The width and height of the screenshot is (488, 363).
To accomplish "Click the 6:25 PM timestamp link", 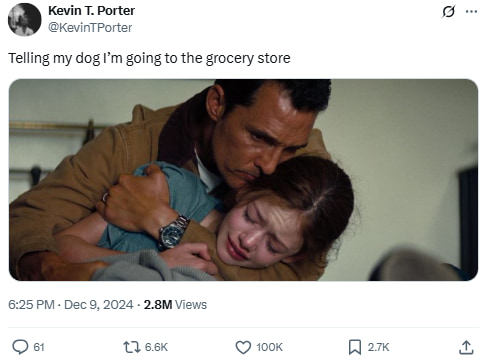I will [31, 305].
